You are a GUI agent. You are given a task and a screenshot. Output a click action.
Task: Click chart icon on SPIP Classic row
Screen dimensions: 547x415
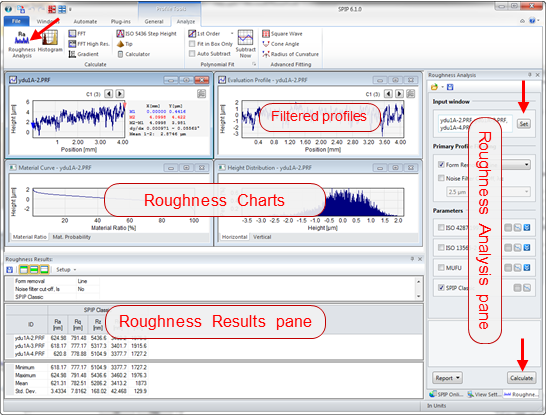(x=527, y=288)
